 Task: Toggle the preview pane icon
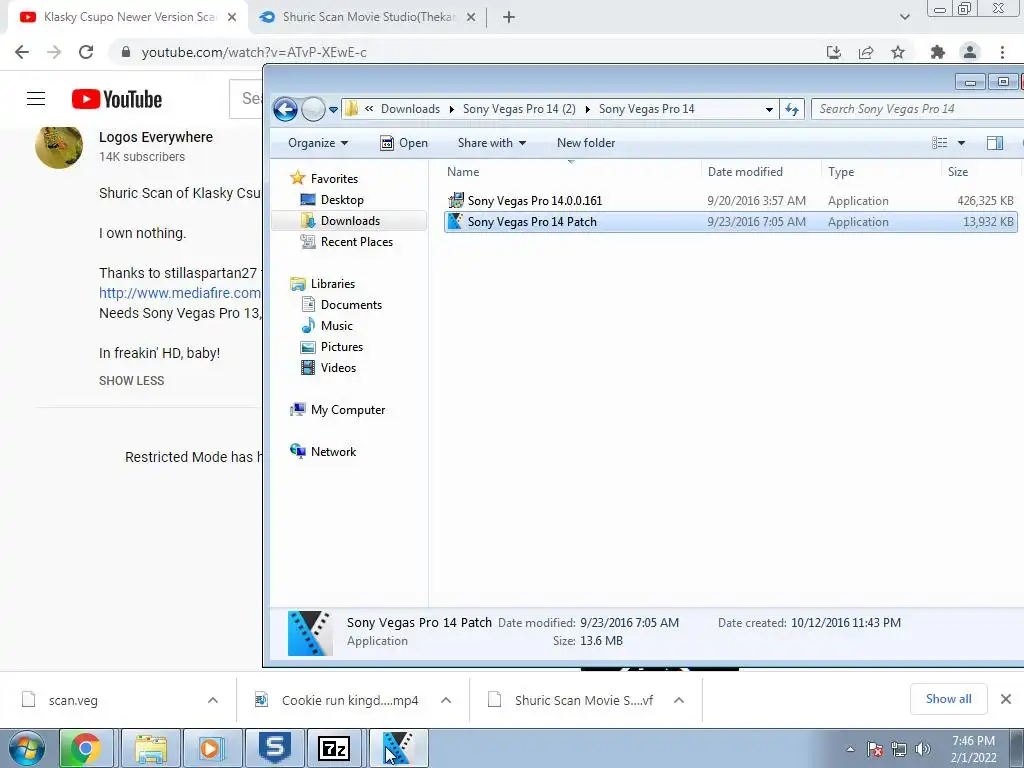pos(995,143)
